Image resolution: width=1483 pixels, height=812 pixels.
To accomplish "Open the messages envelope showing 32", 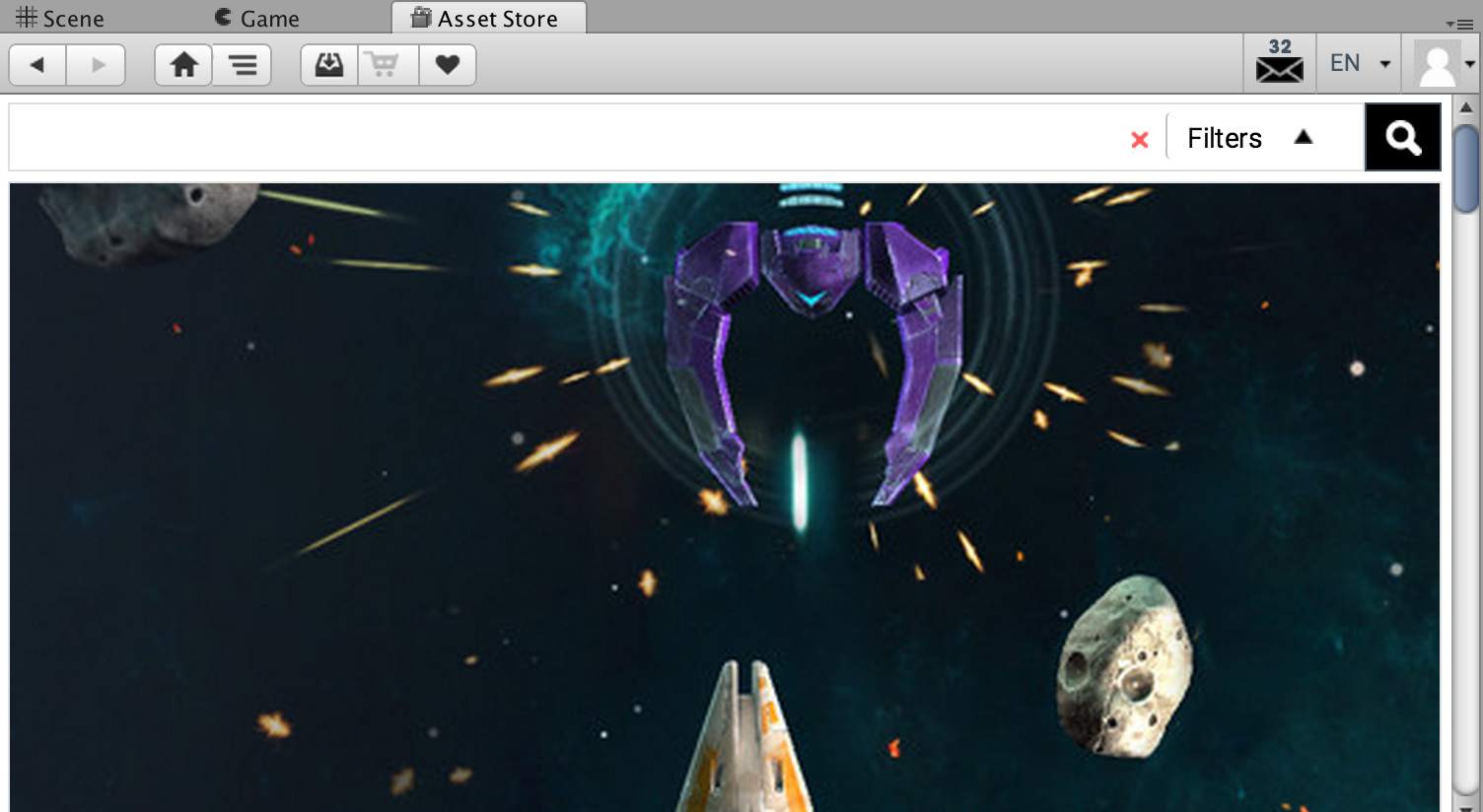I will click(x=1280, y=62).
